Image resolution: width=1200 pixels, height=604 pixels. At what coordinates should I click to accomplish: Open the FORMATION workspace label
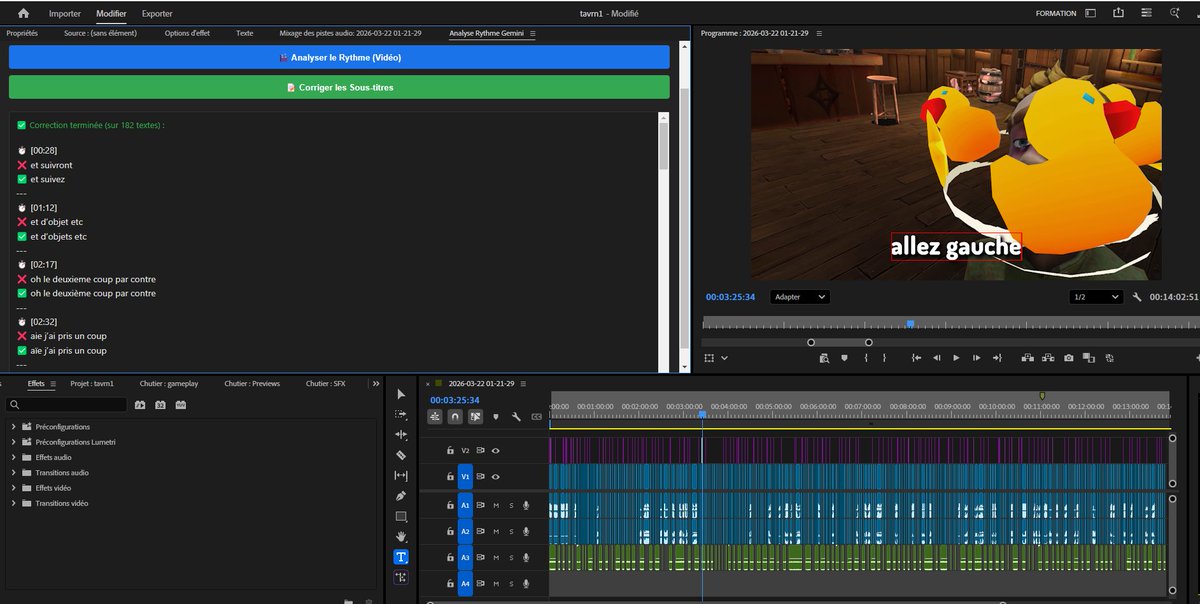[x=1056, y=14]
